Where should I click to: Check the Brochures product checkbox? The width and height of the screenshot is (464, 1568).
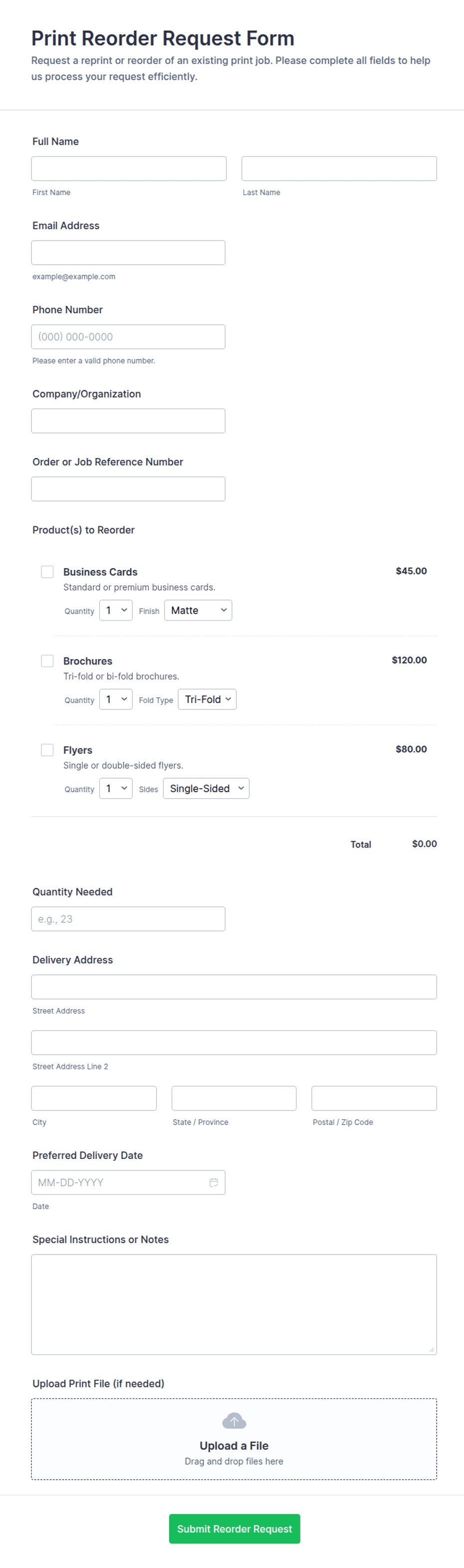tap(47, 661)
